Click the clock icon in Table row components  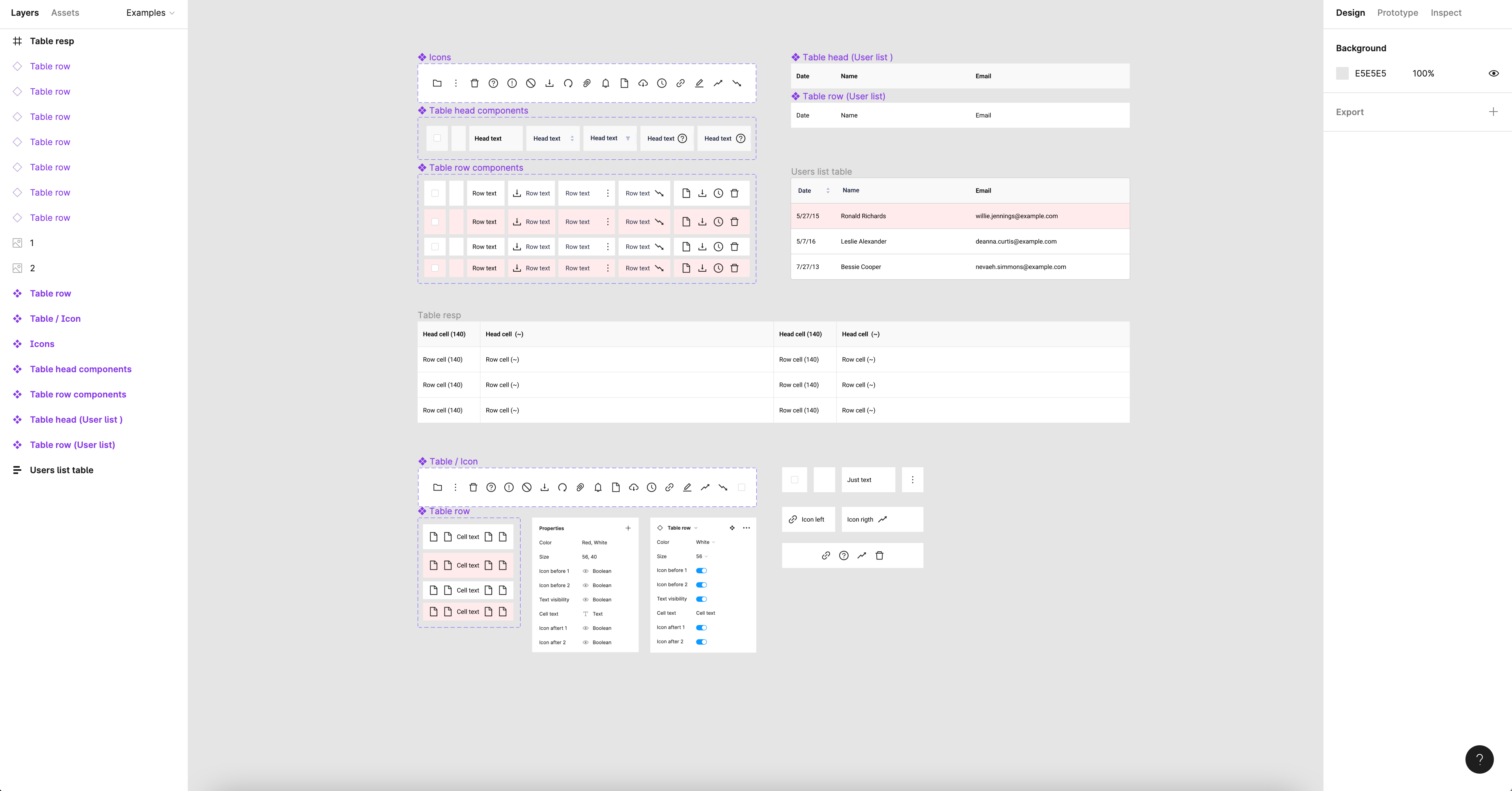(719, 193)
